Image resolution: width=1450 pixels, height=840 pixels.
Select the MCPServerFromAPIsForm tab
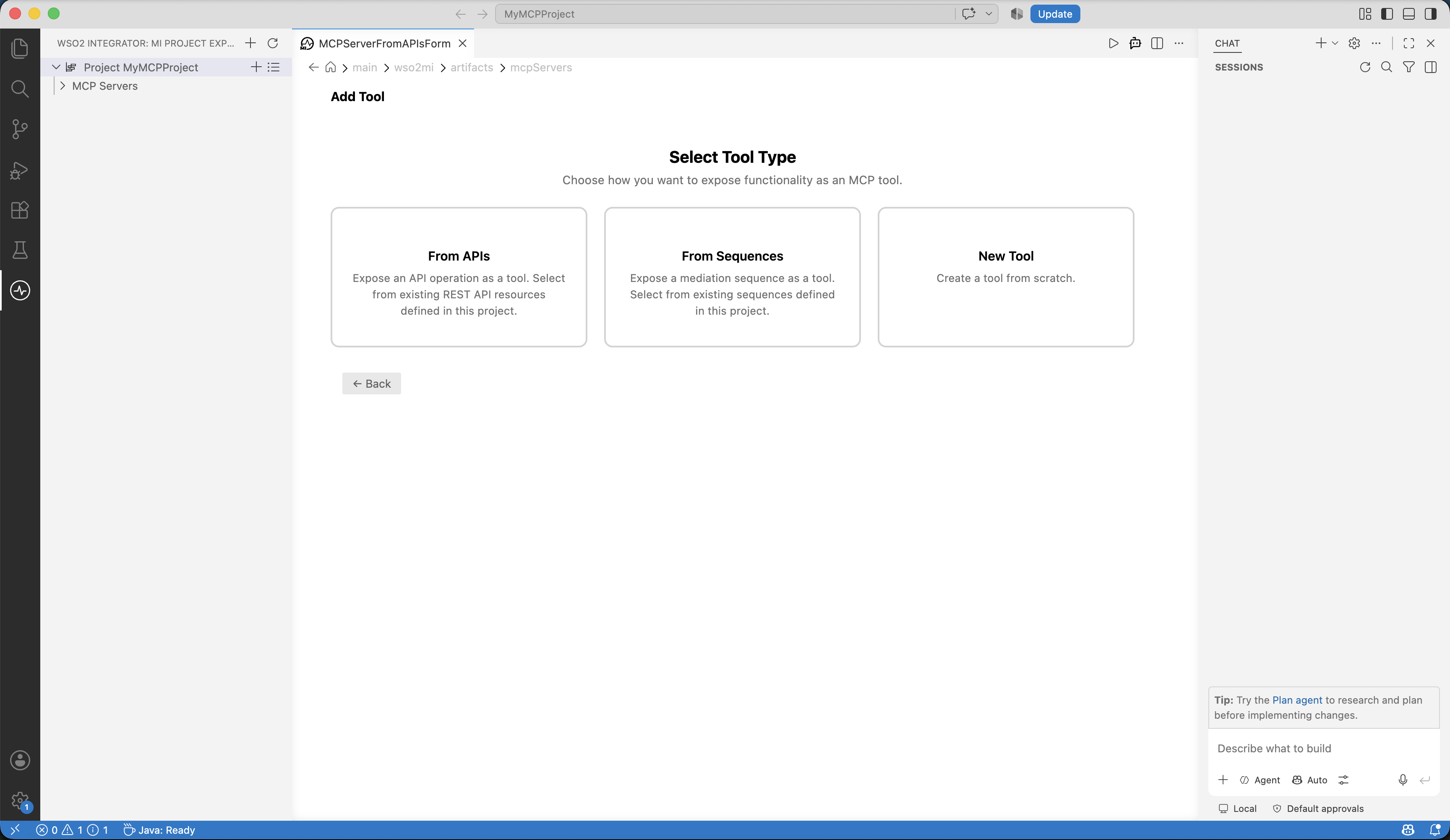coord(384,43)
